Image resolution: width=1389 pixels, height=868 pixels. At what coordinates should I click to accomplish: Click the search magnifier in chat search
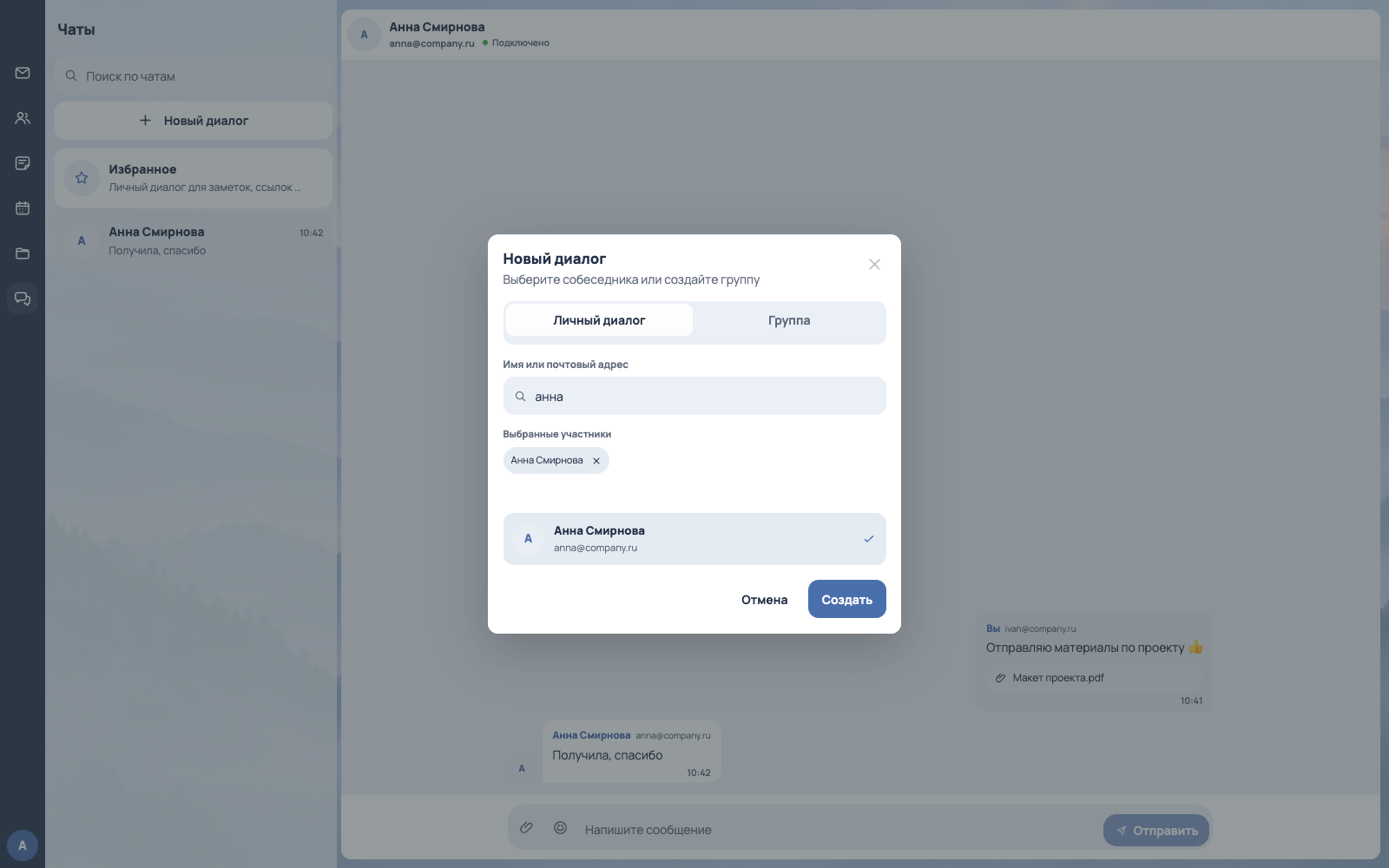pyautogui.click(x=71, y=76)
